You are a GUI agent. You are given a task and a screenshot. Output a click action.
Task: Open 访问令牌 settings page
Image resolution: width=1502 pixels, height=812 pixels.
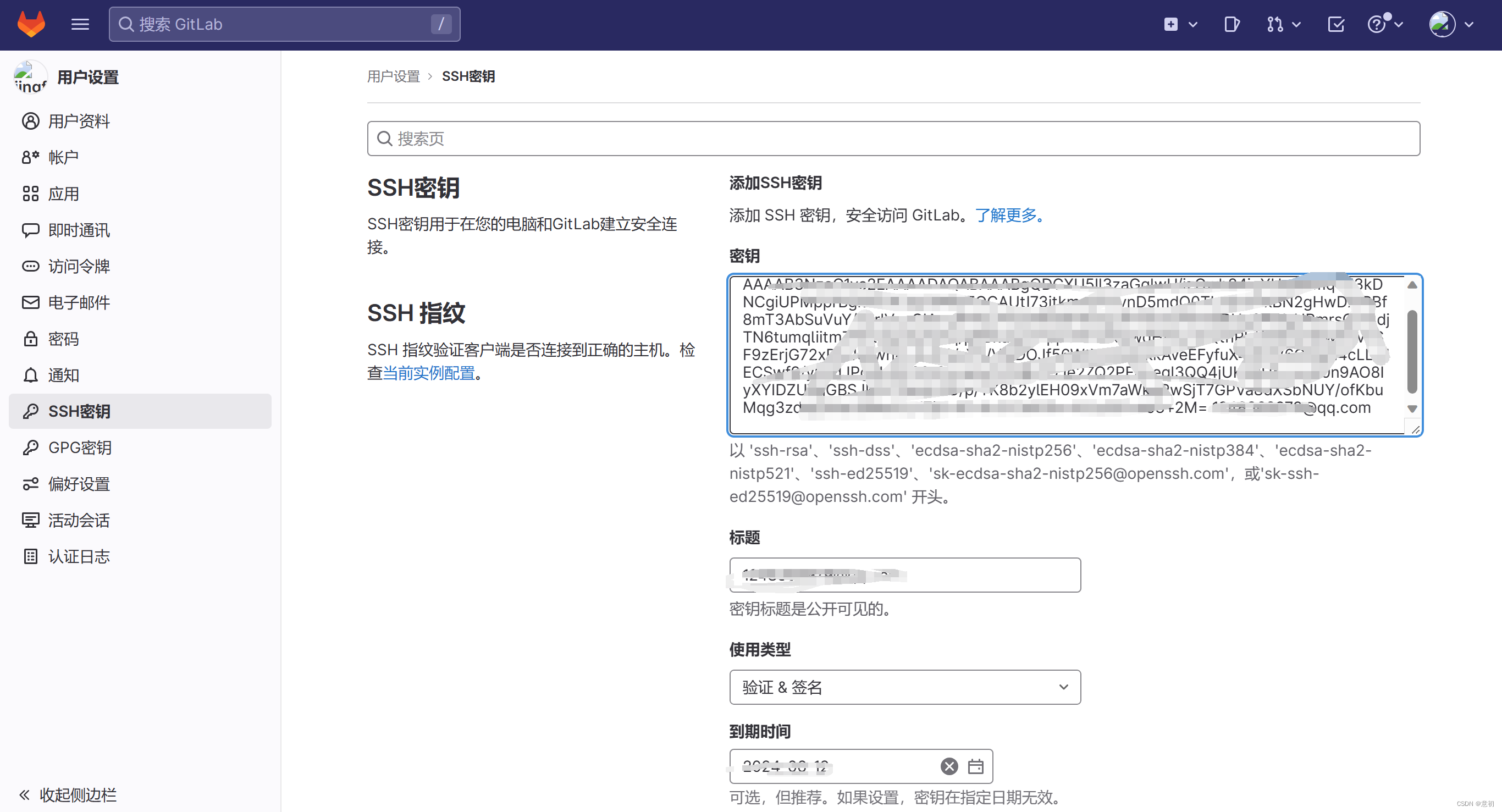tap(140, 267)
